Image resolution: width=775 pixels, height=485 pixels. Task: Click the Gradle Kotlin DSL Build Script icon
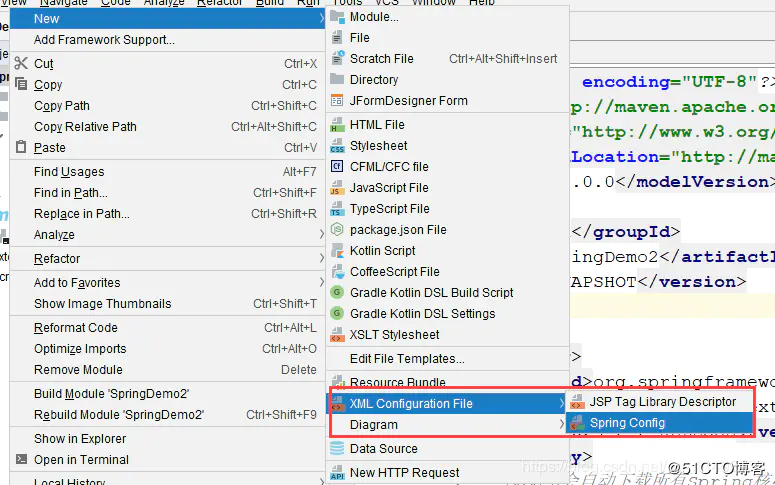337,293
